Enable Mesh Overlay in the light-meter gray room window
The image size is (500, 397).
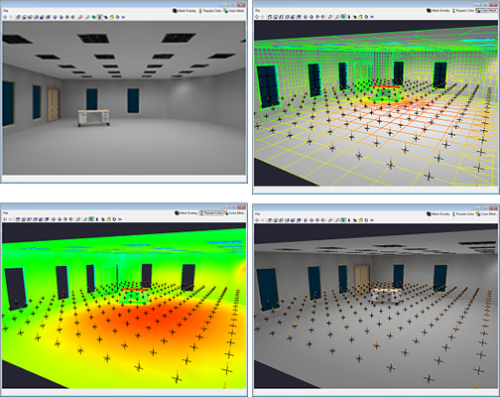point(438,214)
